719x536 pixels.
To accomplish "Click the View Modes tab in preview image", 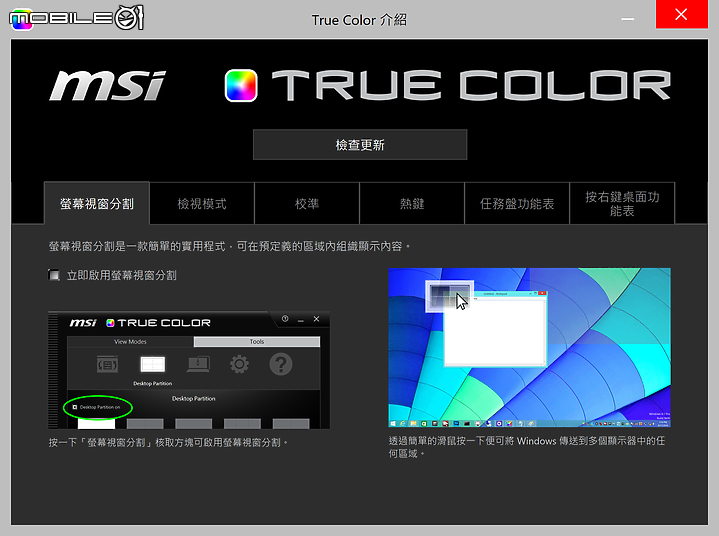I will 130,342.
